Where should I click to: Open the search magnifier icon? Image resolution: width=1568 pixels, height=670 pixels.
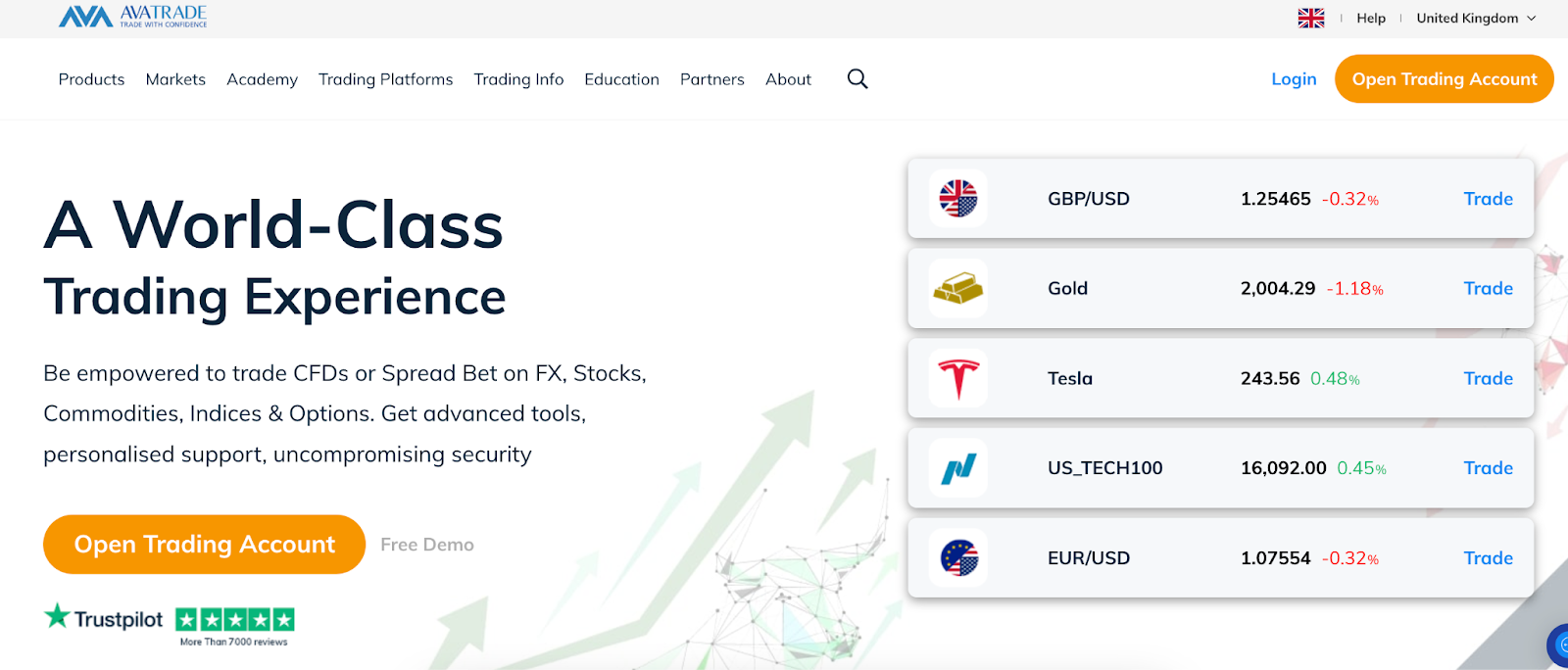coord(857,79)
